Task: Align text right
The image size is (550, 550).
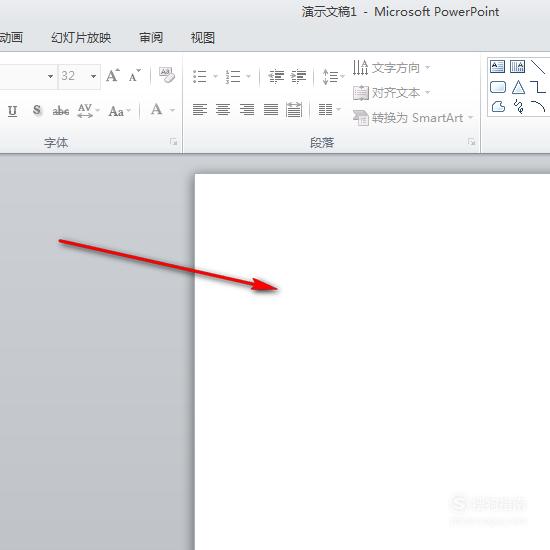Action: [247, 109]
